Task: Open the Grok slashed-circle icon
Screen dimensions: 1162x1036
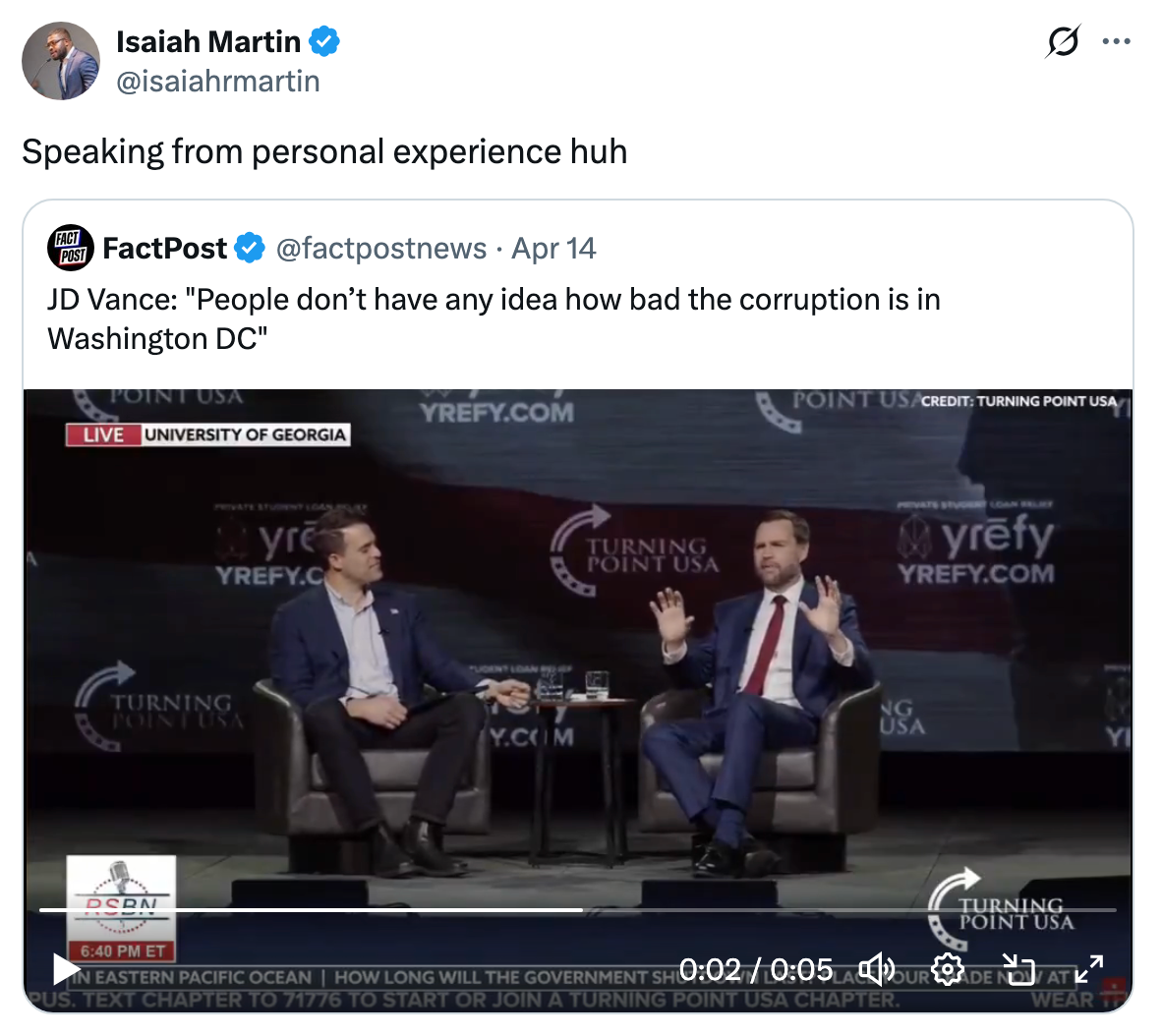Action: click(1063, 42)
